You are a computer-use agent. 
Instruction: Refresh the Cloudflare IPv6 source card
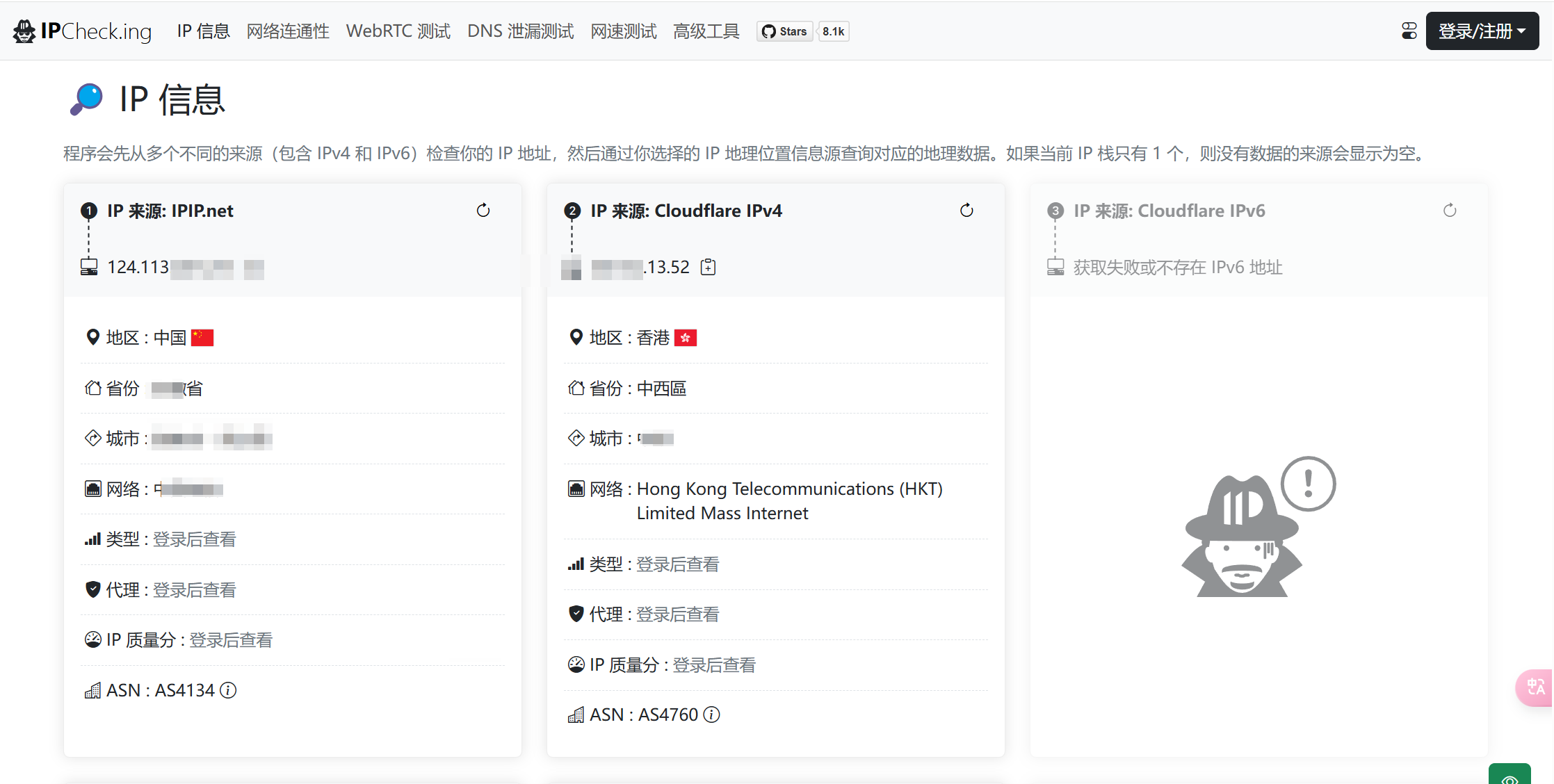pos(1450,211)
